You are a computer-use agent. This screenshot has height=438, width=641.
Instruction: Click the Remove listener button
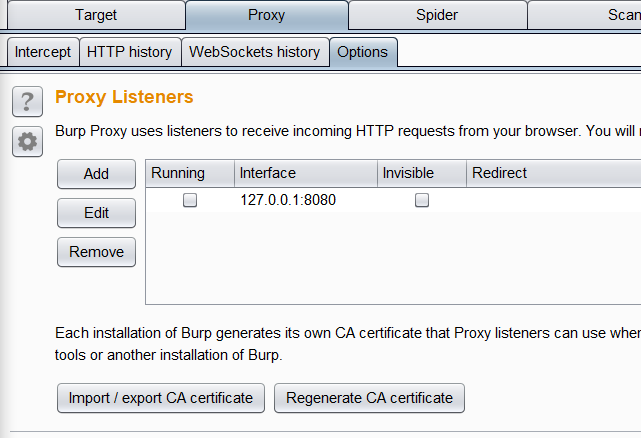click(x=96, y=252)
